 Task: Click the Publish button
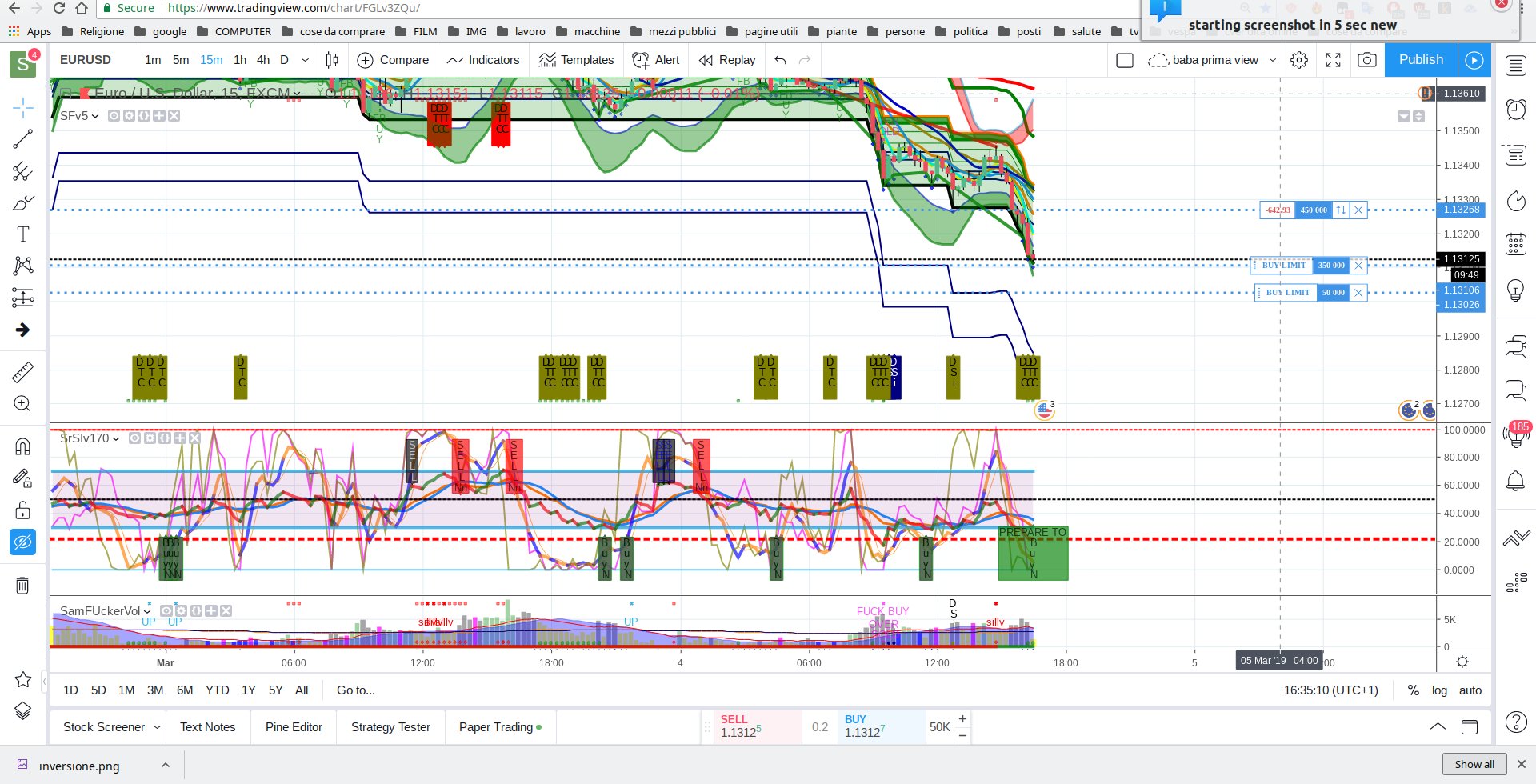click(1421, 60)
